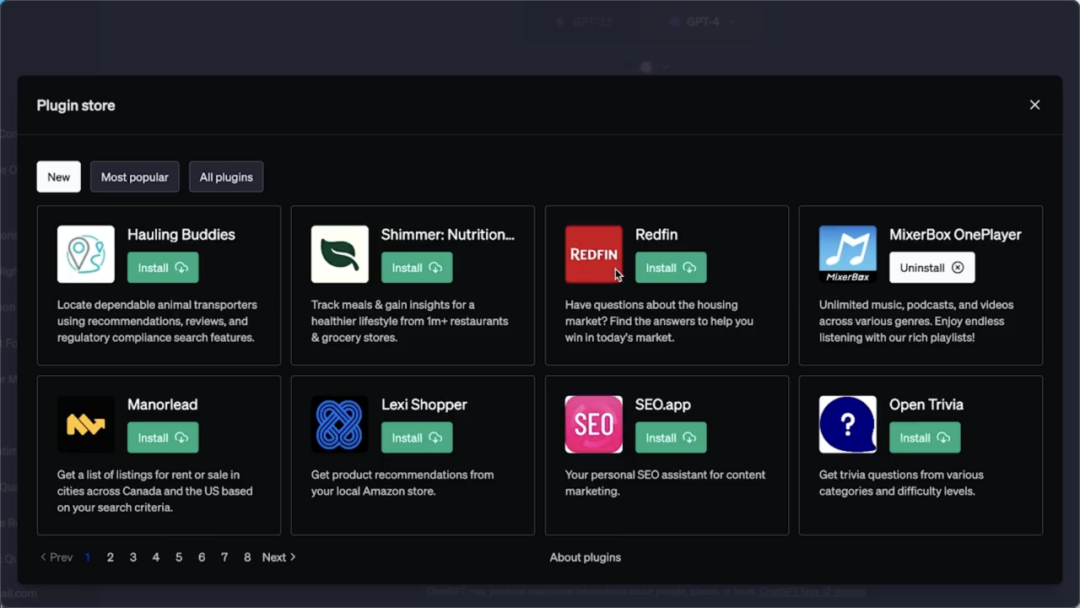Click the Hauling Buddies title text
The width and height of the screenshot is (1080, 608).
click(181, 235)
